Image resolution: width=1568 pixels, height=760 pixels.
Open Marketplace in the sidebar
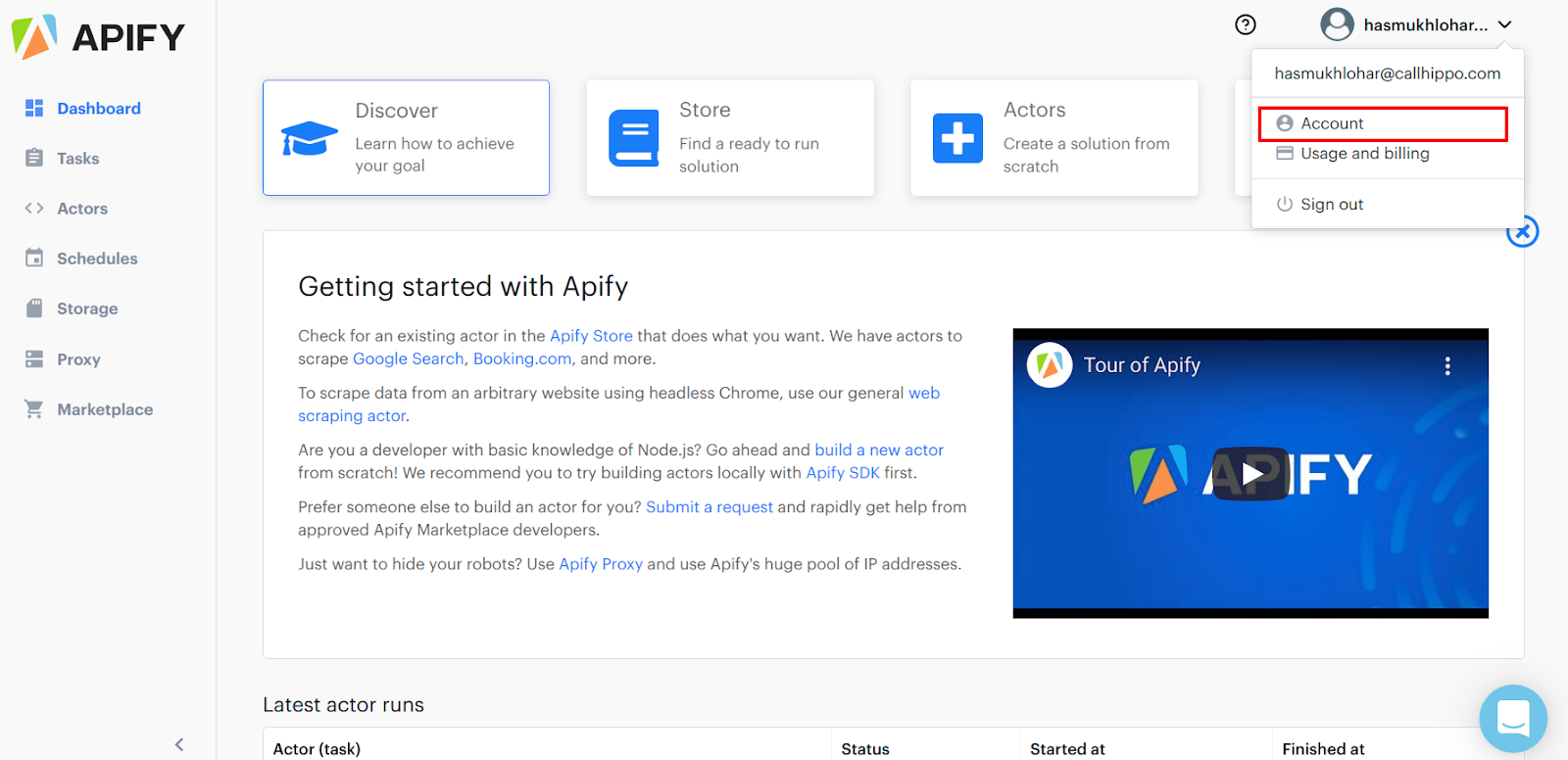105,409
